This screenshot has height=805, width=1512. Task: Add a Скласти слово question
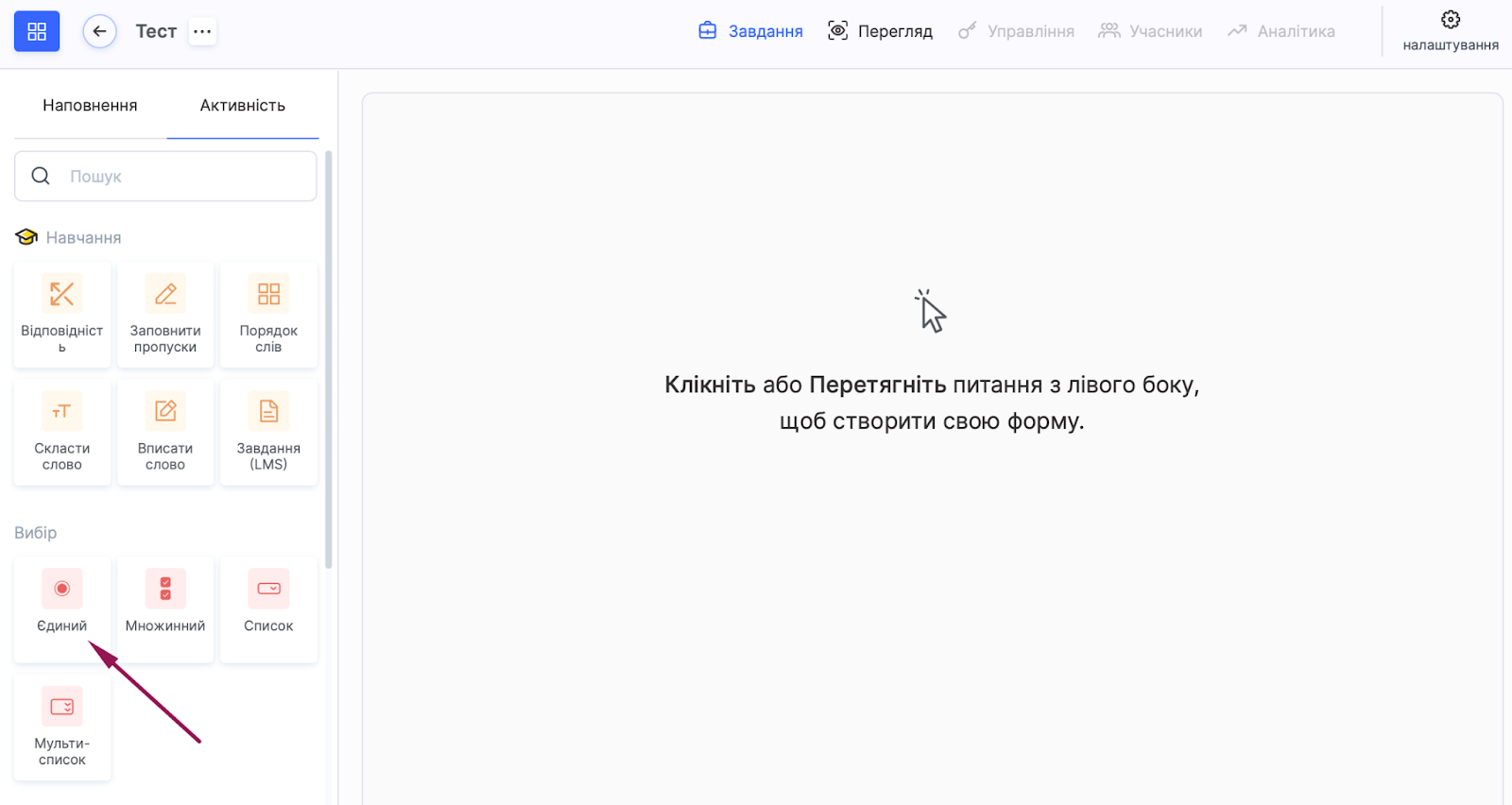coord(62,433)
